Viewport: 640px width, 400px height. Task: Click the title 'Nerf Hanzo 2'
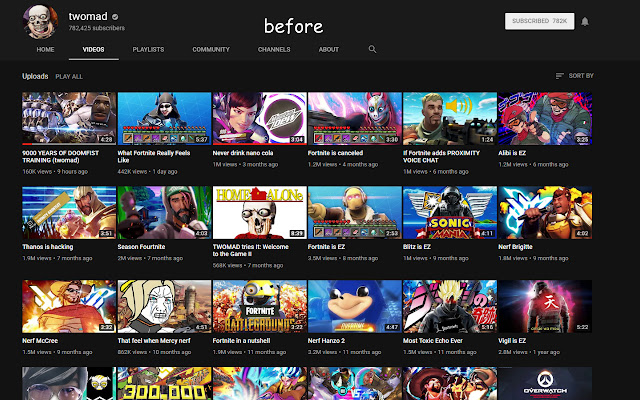326,341
